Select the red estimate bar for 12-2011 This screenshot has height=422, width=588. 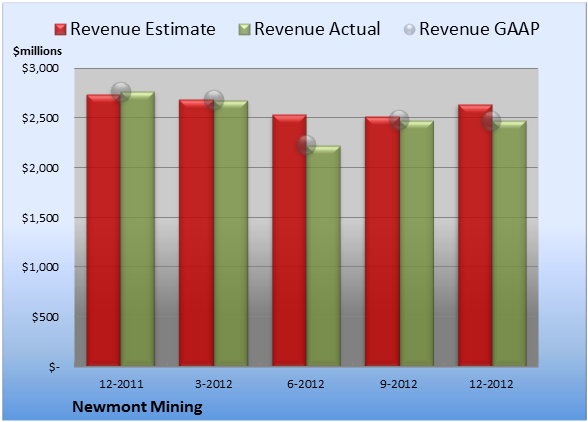tap(104, 230)
